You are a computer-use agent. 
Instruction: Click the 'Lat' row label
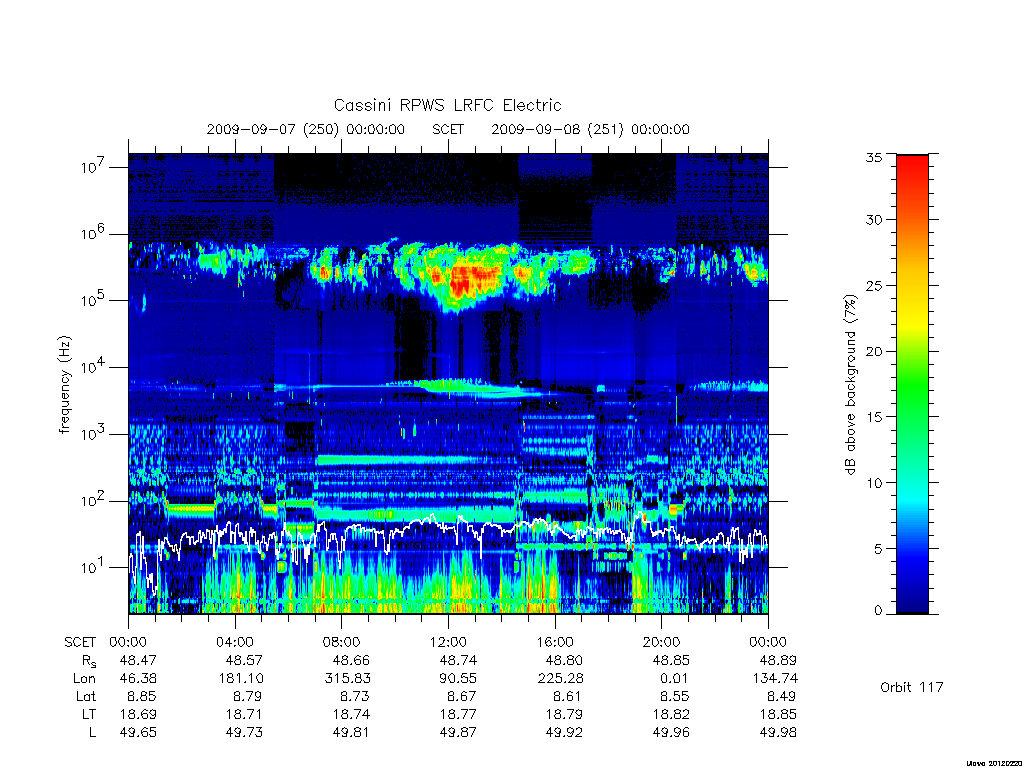click(86, 696)
